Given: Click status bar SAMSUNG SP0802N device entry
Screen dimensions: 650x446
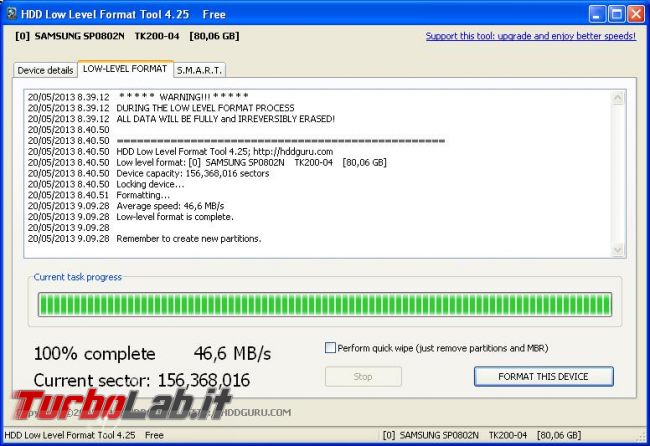Looking at the screenshot, I should [482, 435].
